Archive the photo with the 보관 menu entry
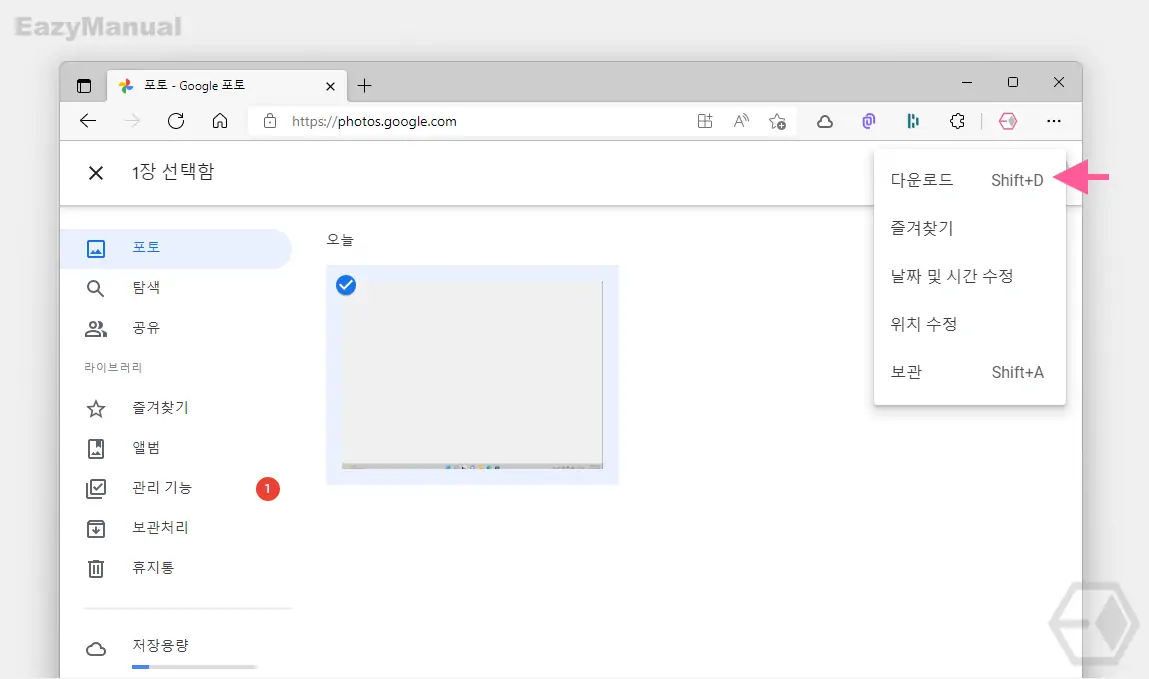Image resolution: width=1149 pixels, height=679 pixels. pos(969,372)
